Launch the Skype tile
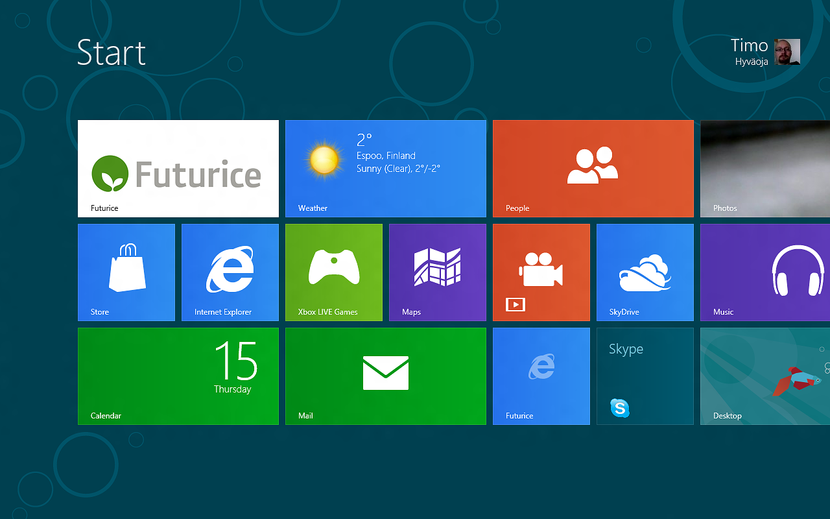Screen dimensions: 830x519 [x=645, y=376]
